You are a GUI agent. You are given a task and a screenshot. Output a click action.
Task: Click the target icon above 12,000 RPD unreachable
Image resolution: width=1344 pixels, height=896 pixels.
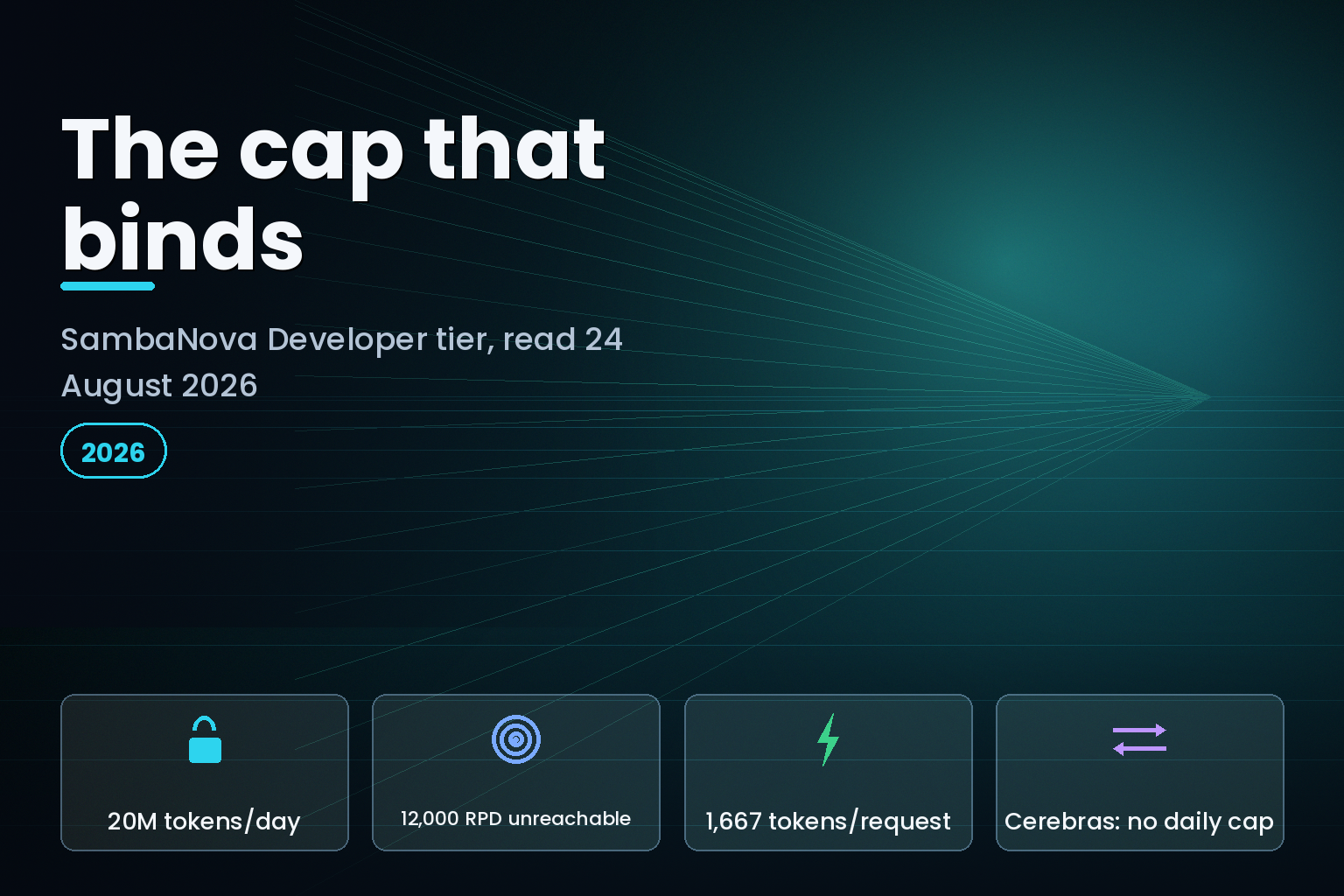pos(516,739)
